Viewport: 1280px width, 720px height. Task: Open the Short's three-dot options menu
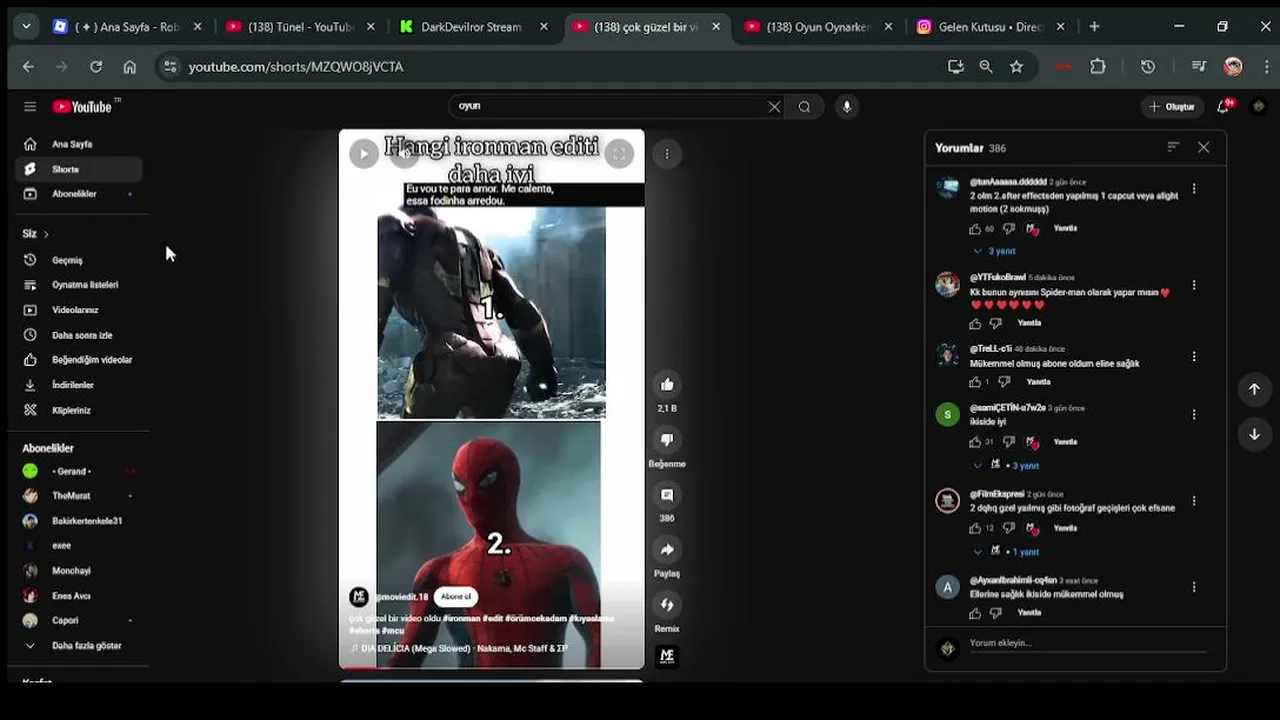point(667,153)
